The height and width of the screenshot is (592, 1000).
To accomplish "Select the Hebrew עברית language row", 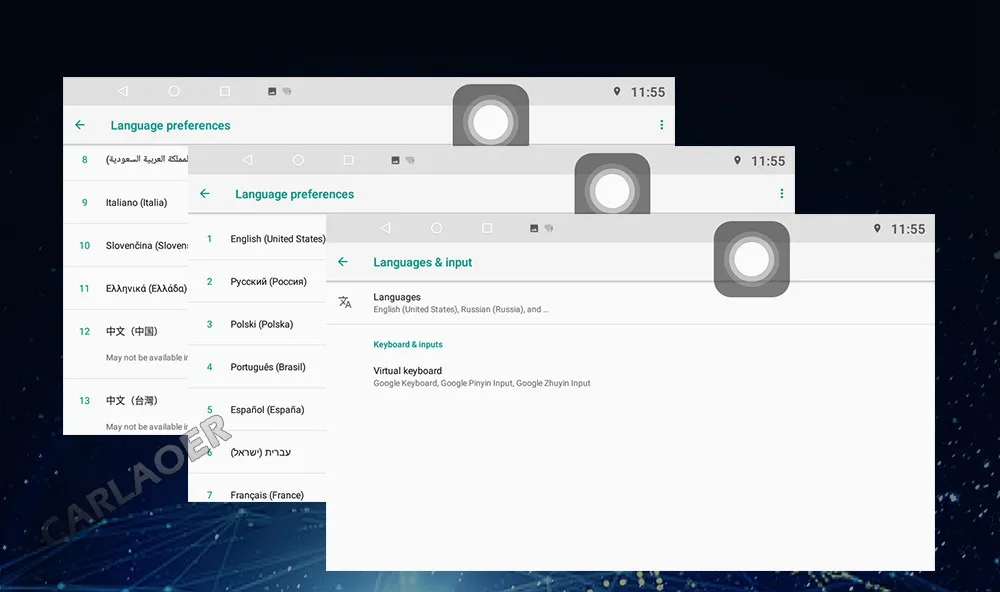I will 257,452.
